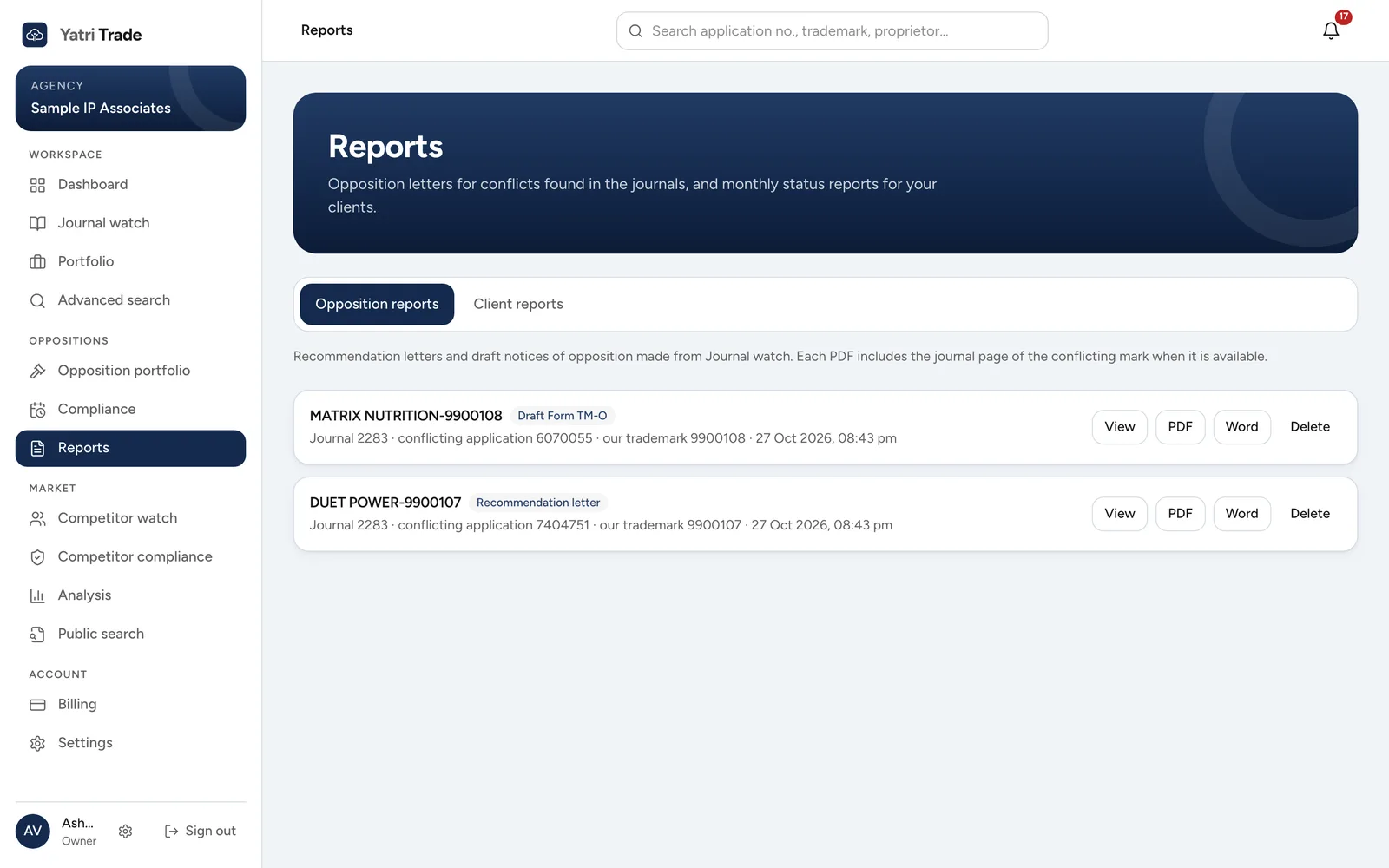The height and width of the screenshot is (868, 1389).
Task: Click the Competitor watch people icon
Action: coord(37,518)
